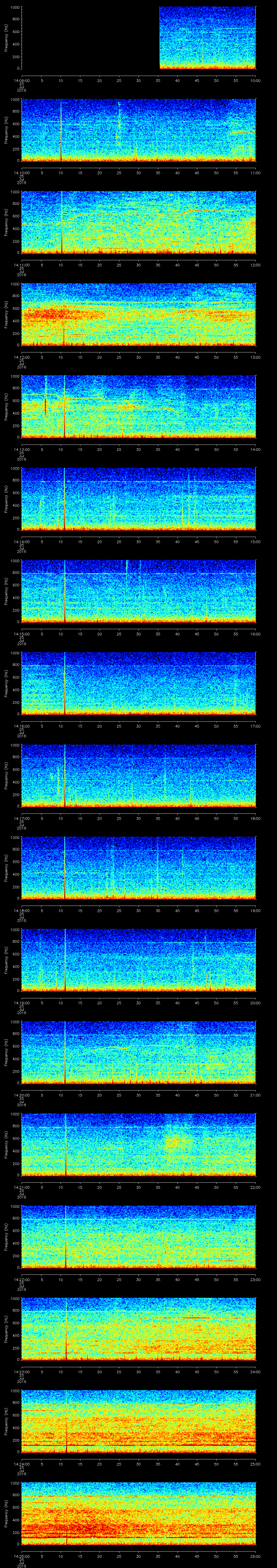Click the 14:16:00 time axis label
277x1568 pixels.
(21, 726)
